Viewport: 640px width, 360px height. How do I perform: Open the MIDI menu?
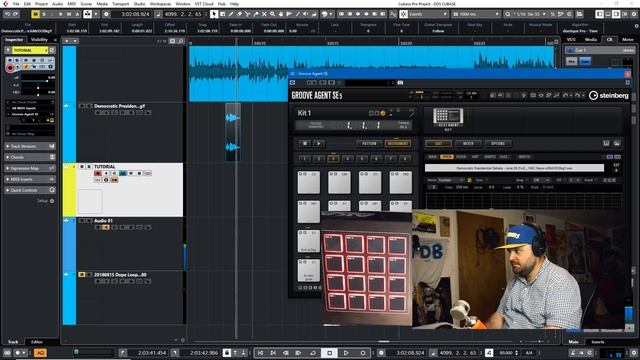(72, 4)
